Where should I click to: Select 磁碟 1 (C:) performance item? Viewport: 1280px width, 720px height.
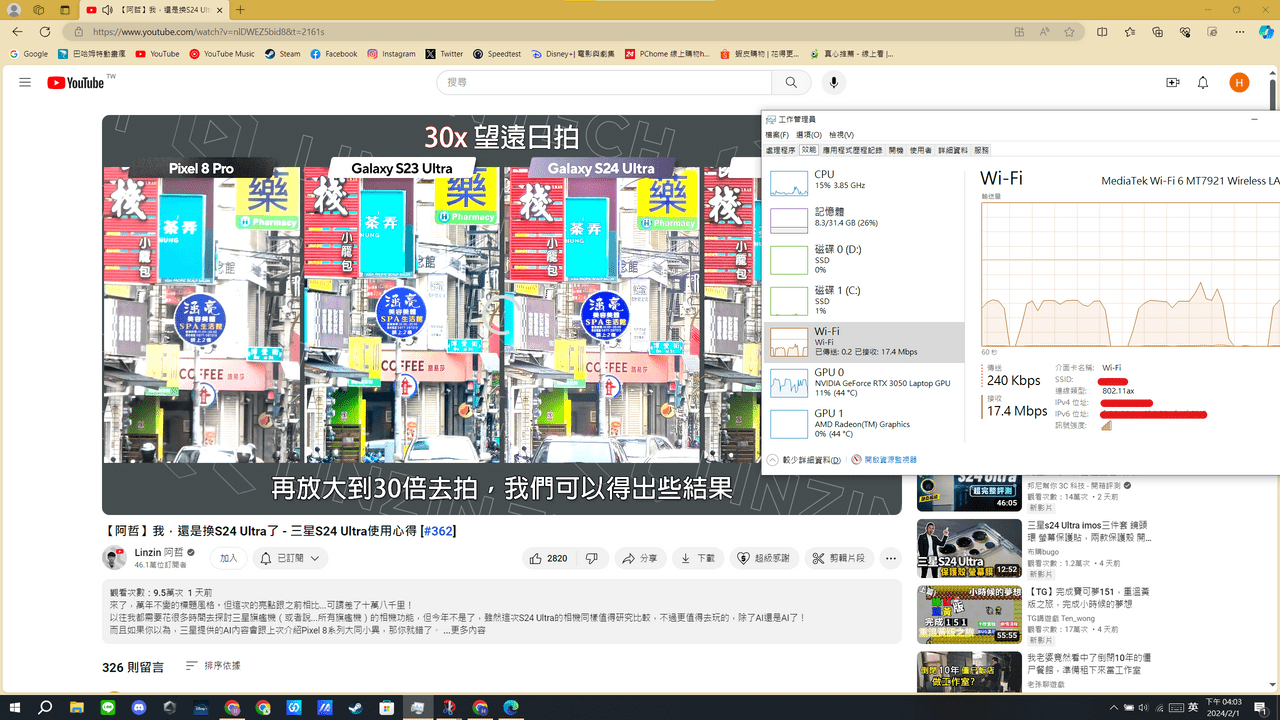click(865, 301)
